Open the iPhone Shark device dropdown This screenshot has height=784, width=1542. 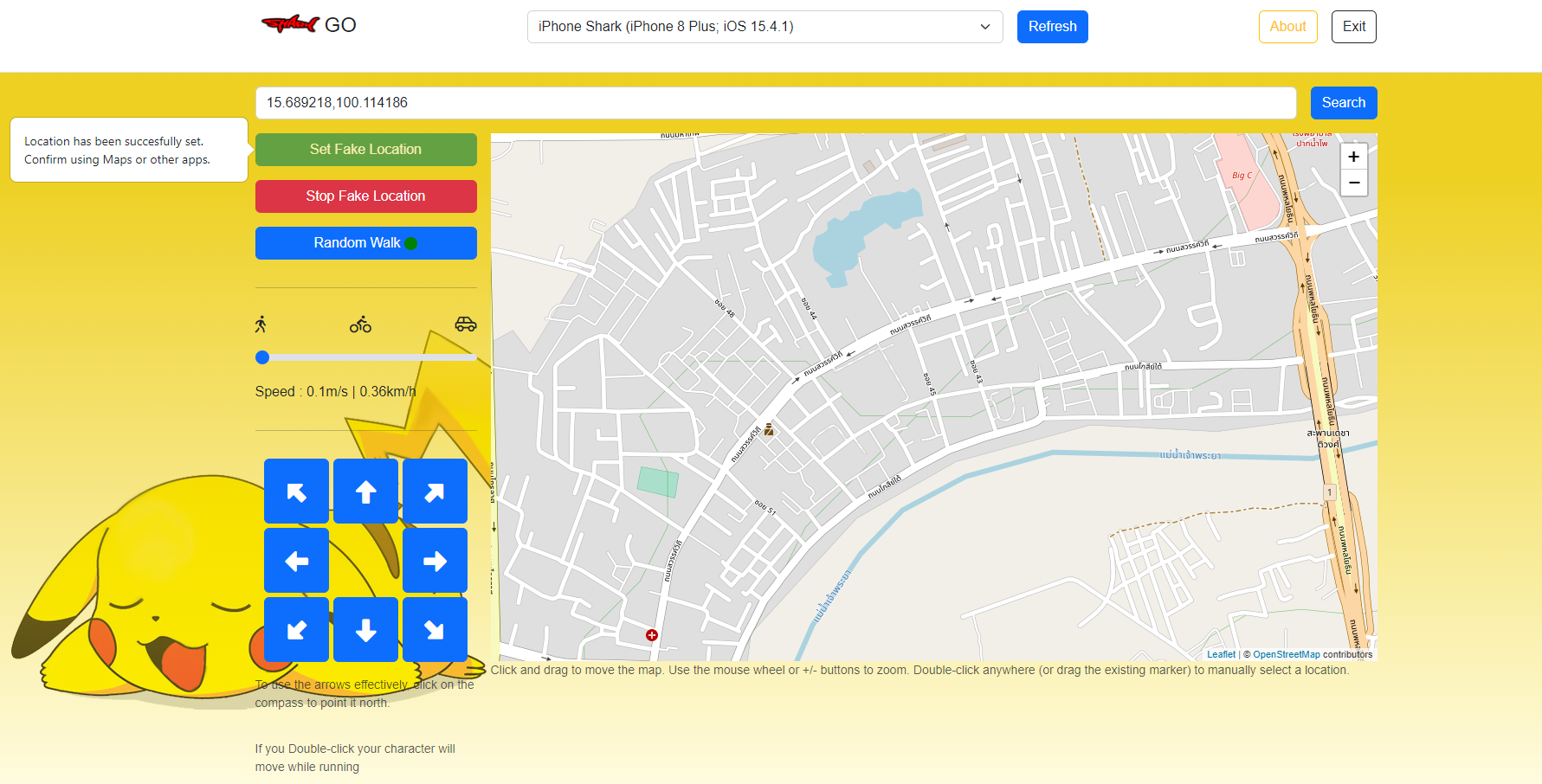[x=765, y=27]
